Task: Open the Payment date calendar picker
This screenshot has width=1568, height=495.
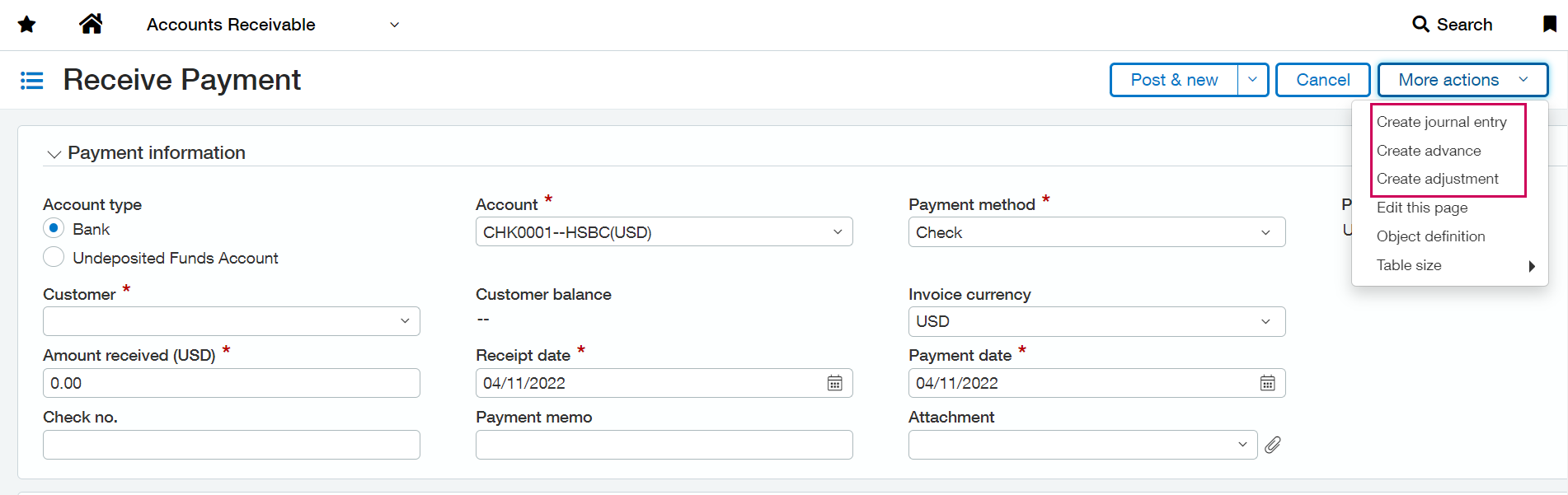Action: click(1268, 383)
